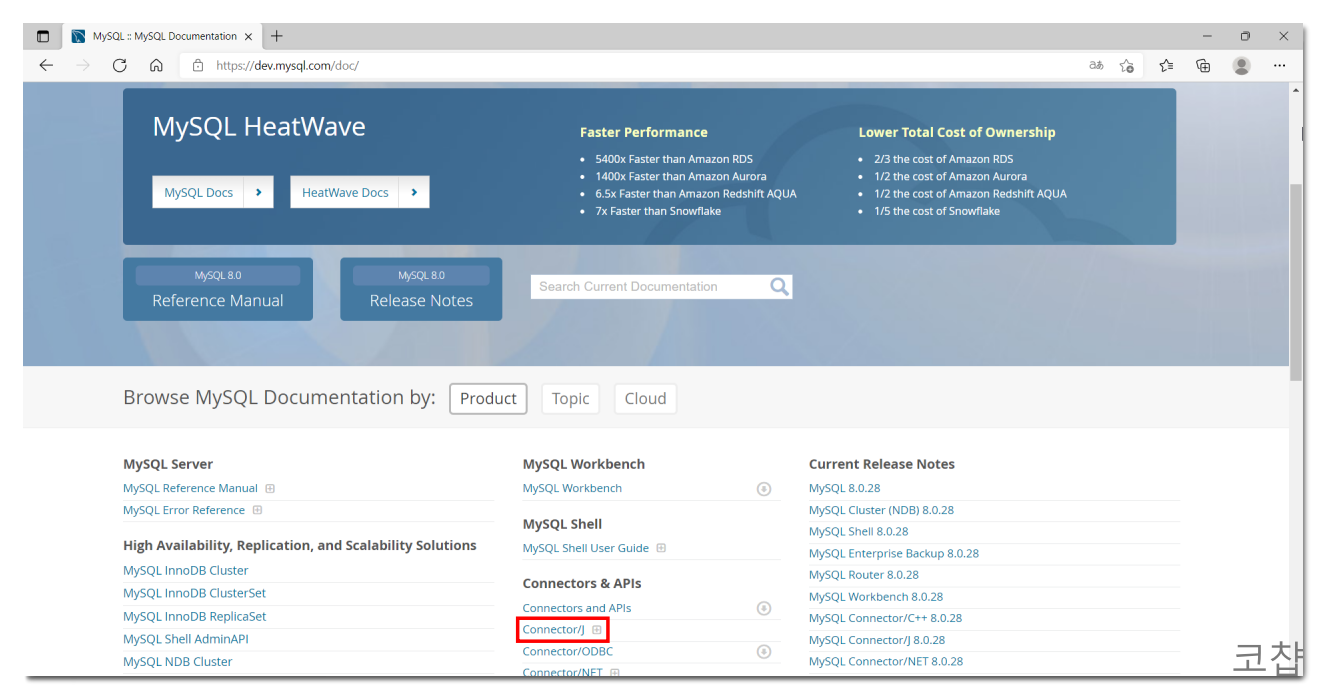
Task: Click the browser address bar URL
Action: [287, 65]
